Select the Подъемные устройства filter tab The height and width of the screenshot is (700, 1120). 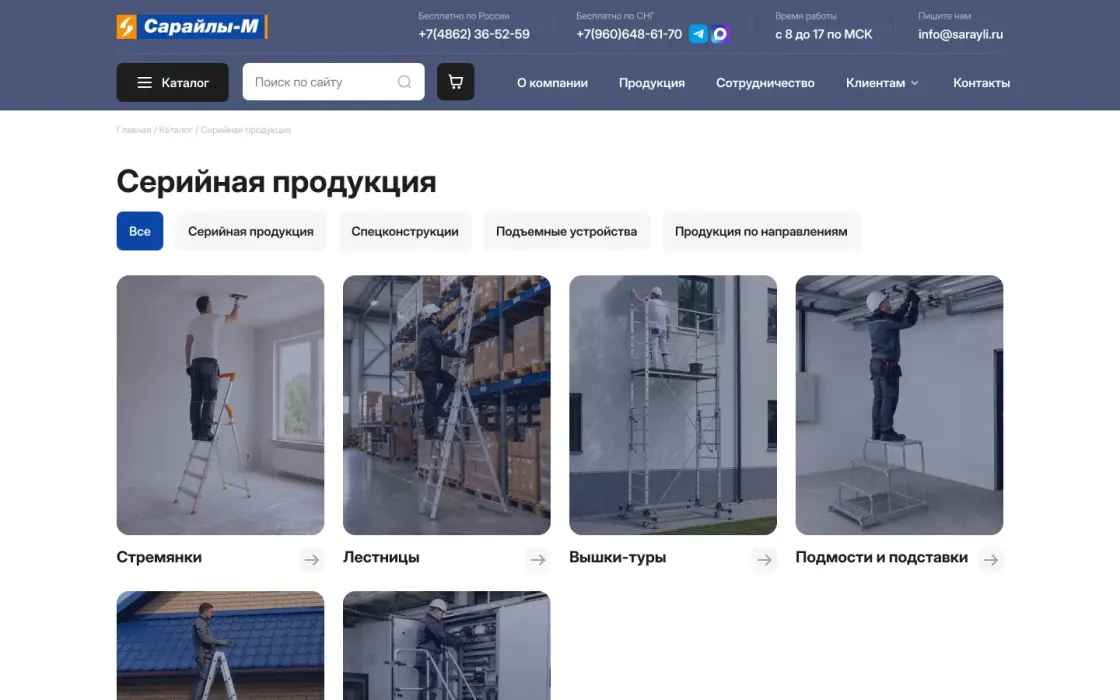tap(566, 231)
